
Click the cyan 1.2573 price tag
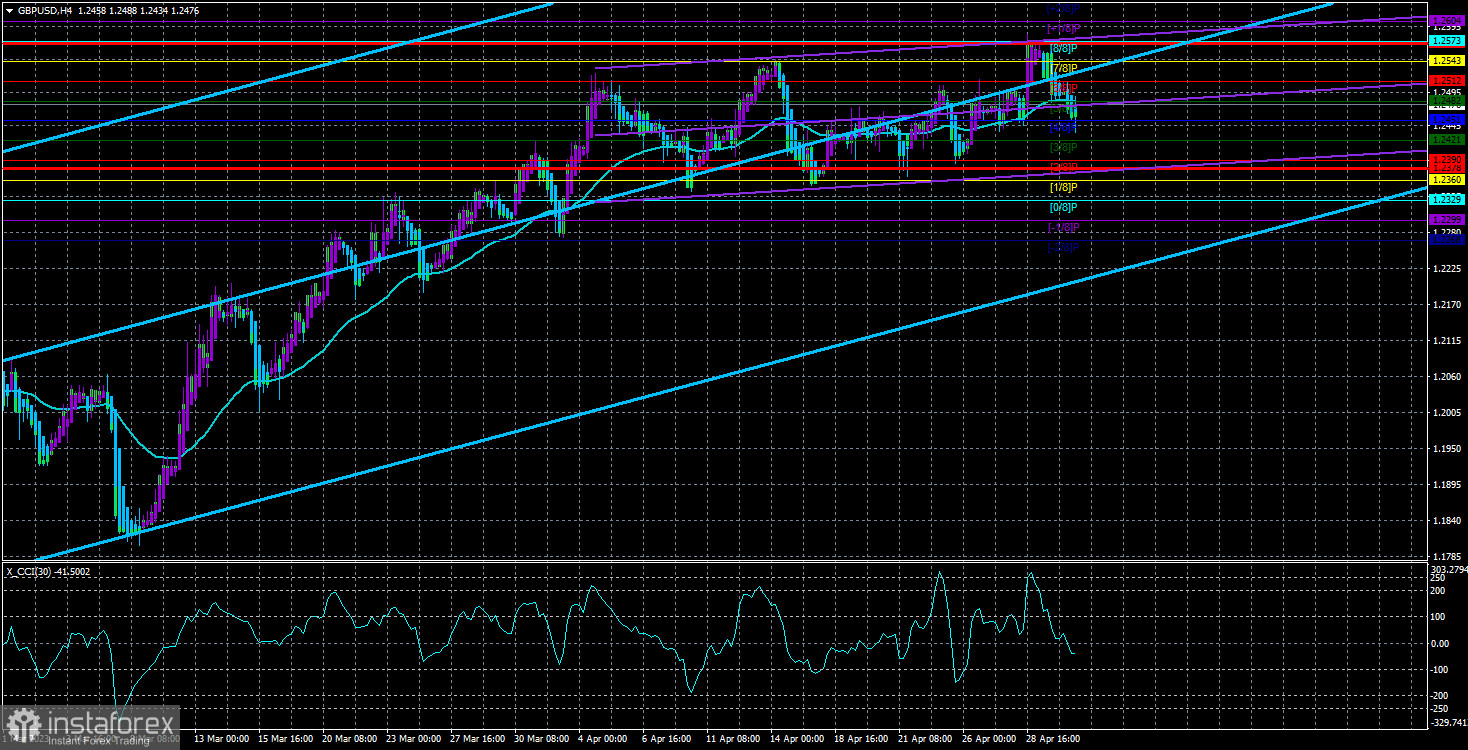(1446, 41)
